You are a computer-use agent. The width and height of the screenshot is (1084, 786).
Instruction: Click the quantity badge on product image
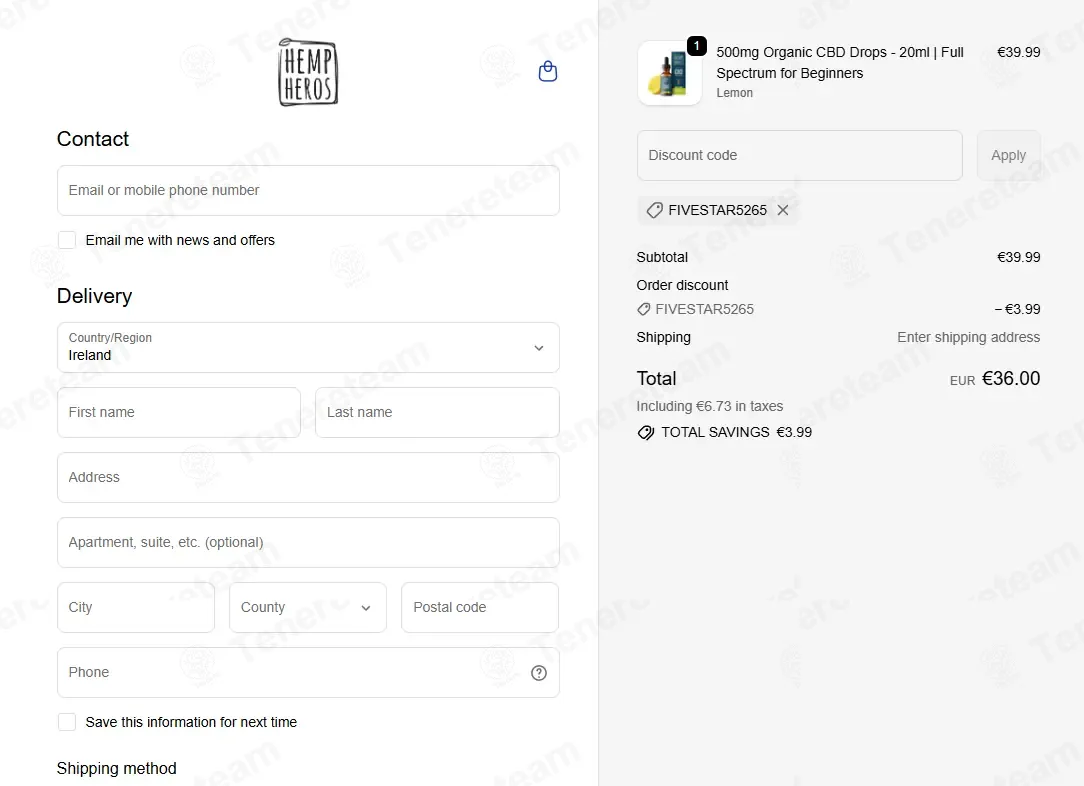[x=696, y=46]
